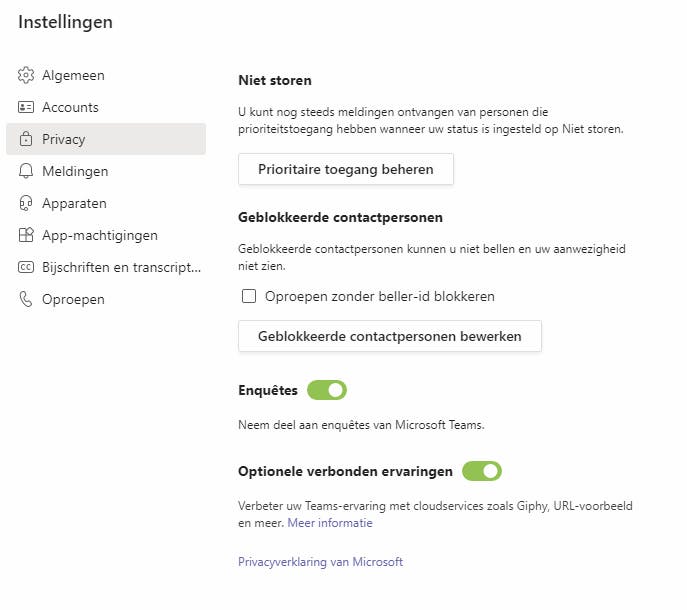
Task: Select Oproepen in the sidebar
Action: [73, 299]
